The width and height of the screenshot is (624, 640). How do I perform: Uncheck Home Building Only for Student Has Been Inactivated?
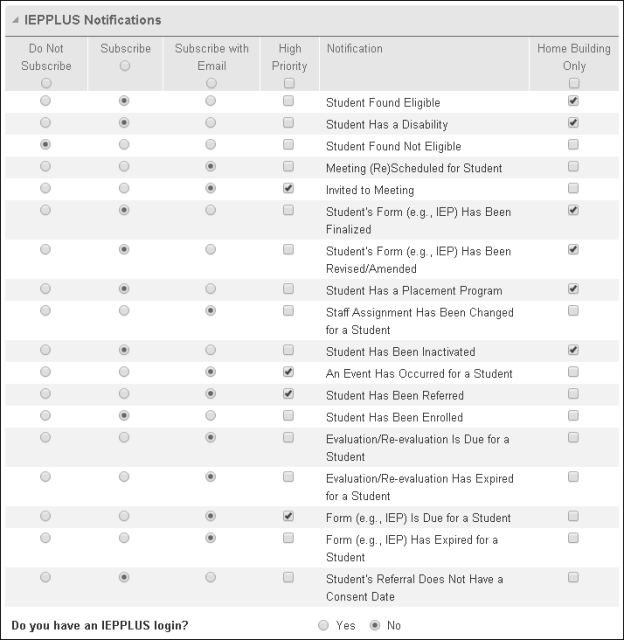[573, 351]
